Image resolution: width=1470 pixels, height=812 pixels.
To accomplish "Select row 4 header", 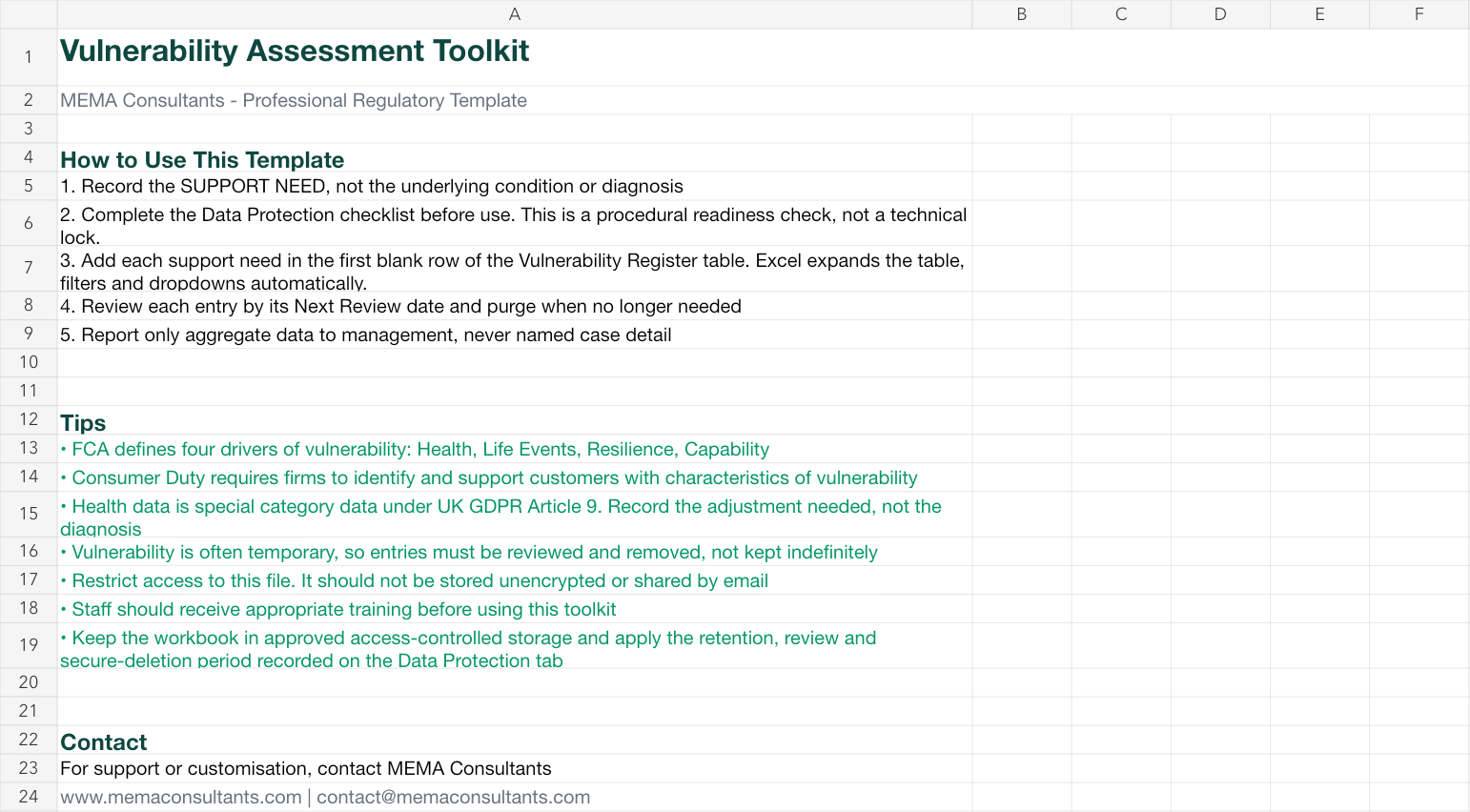I will coord(29,157).
